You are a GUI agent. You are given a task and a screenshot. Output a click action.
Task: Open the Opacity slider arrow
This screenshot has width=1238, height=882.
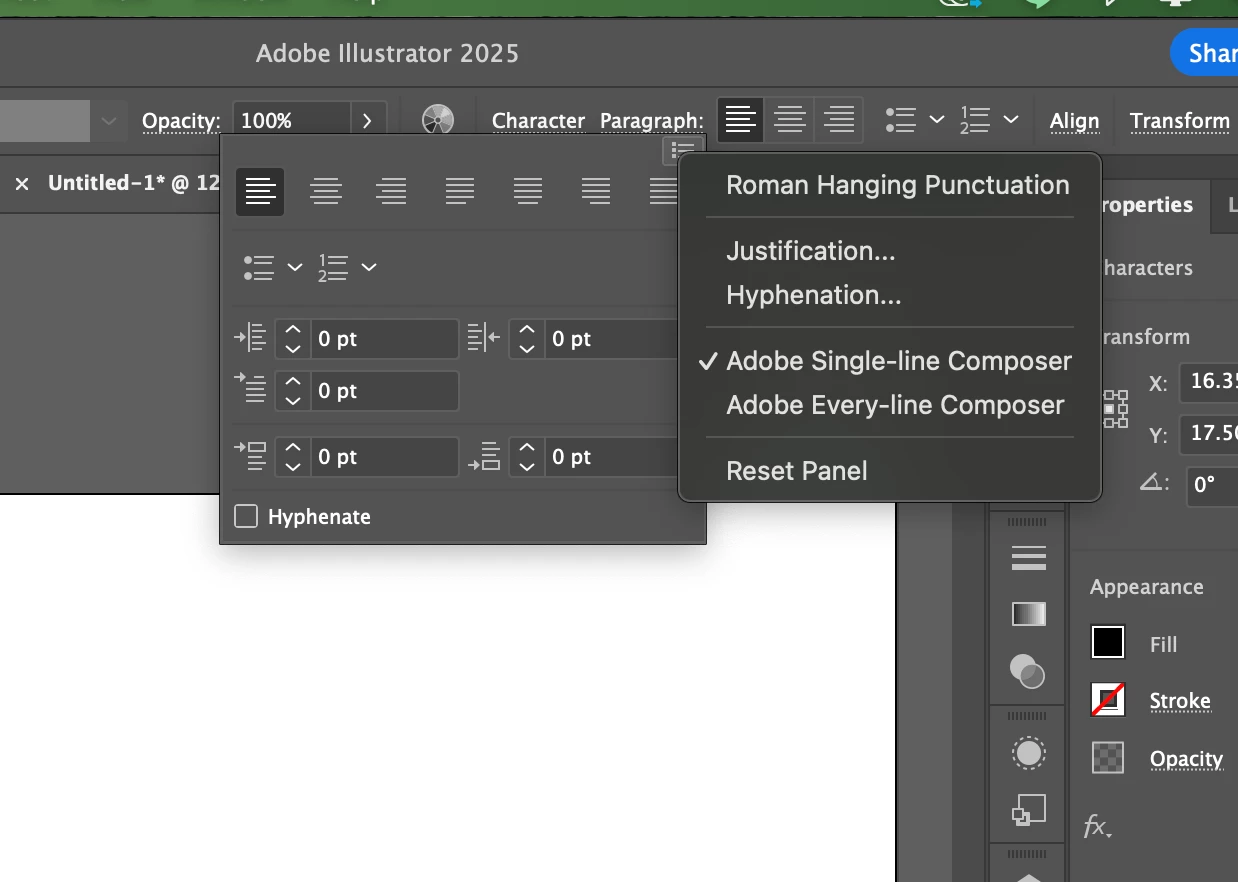pyautogui.click(x=367, y=121)
